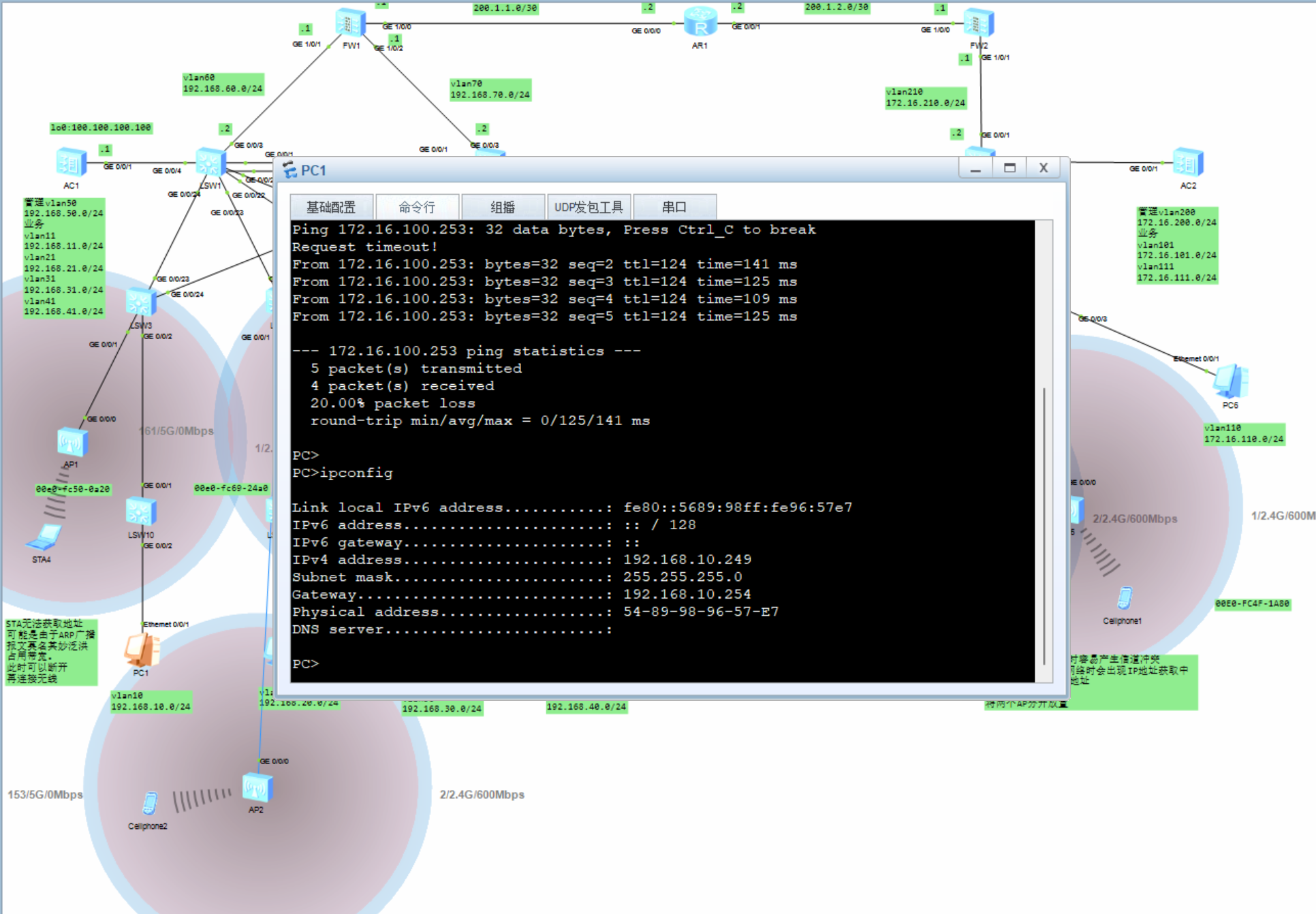Select the AC2 access controller icon

tap(1188, 163)
